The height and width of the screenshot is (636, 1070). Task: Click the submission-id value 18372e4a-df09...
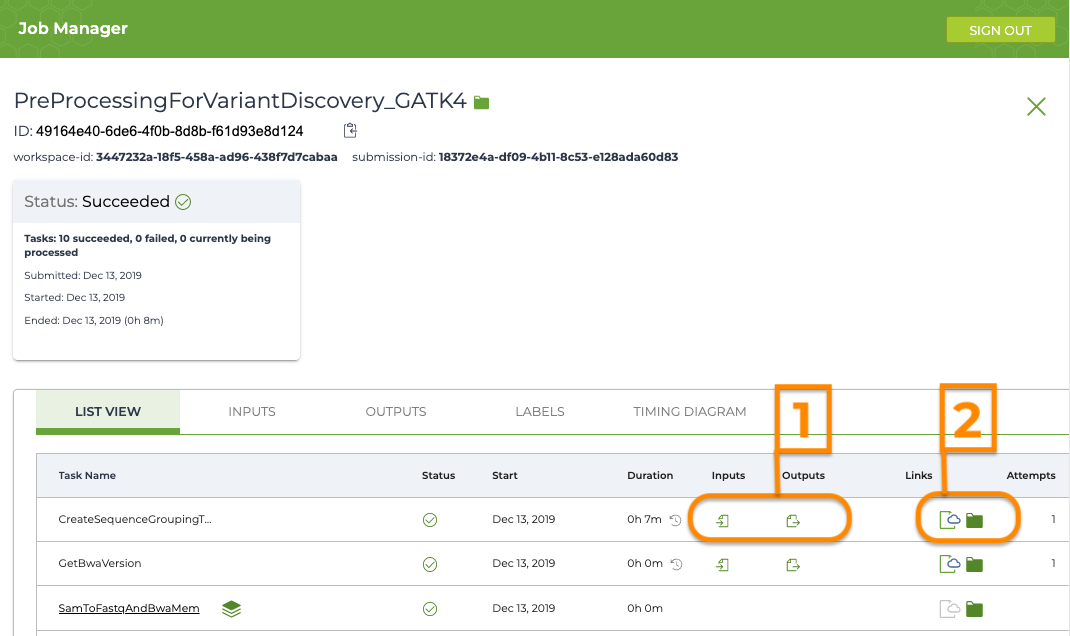(558, 157)
